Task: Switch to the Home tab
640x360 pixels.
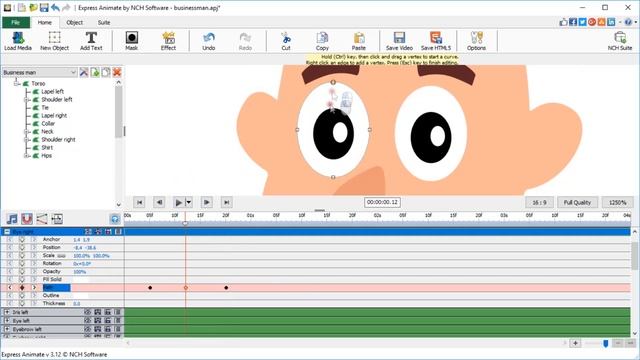Action: click(x=44, y=22)
